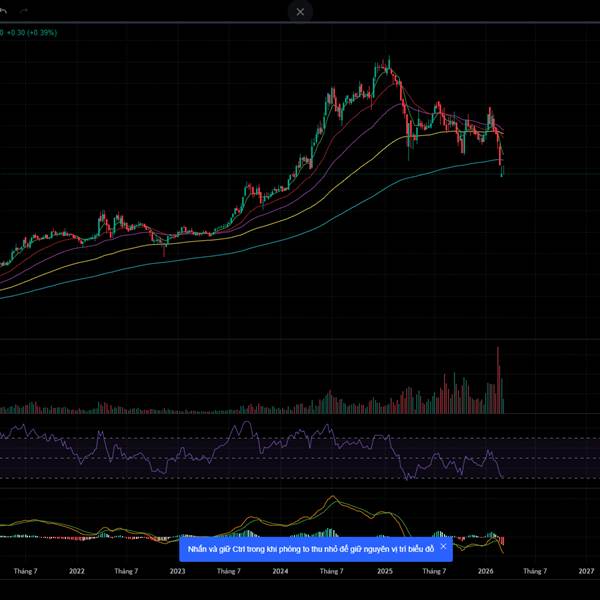Click Tháng 7 label between 2025 and 2026
This screenshot has height=600, width=600.
click(434, 571)
